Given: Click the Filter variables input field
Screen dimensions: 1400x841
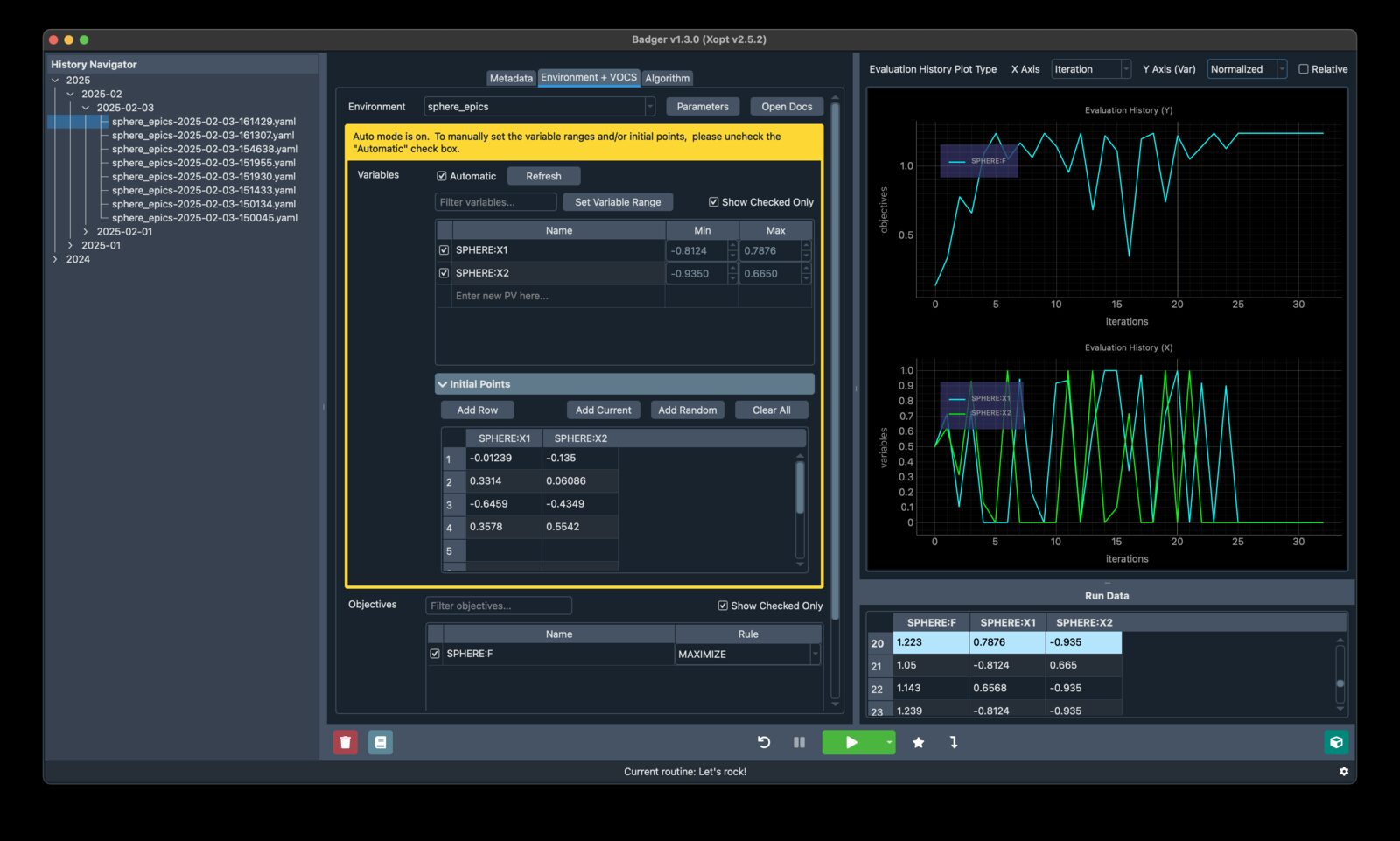Looking at the screenshot, I should click(x=495, y=202).
